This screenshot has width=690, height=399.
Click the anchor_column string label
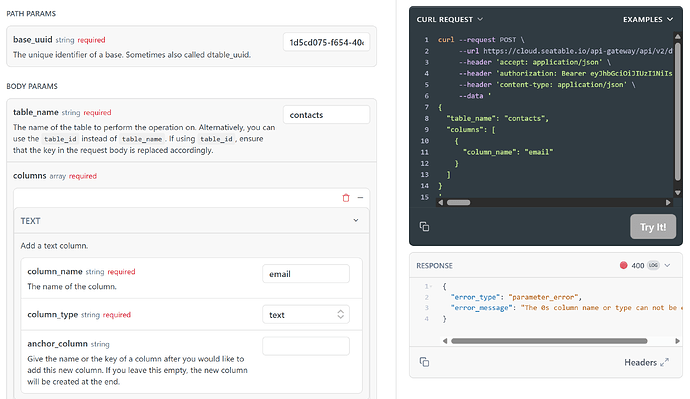68,344
